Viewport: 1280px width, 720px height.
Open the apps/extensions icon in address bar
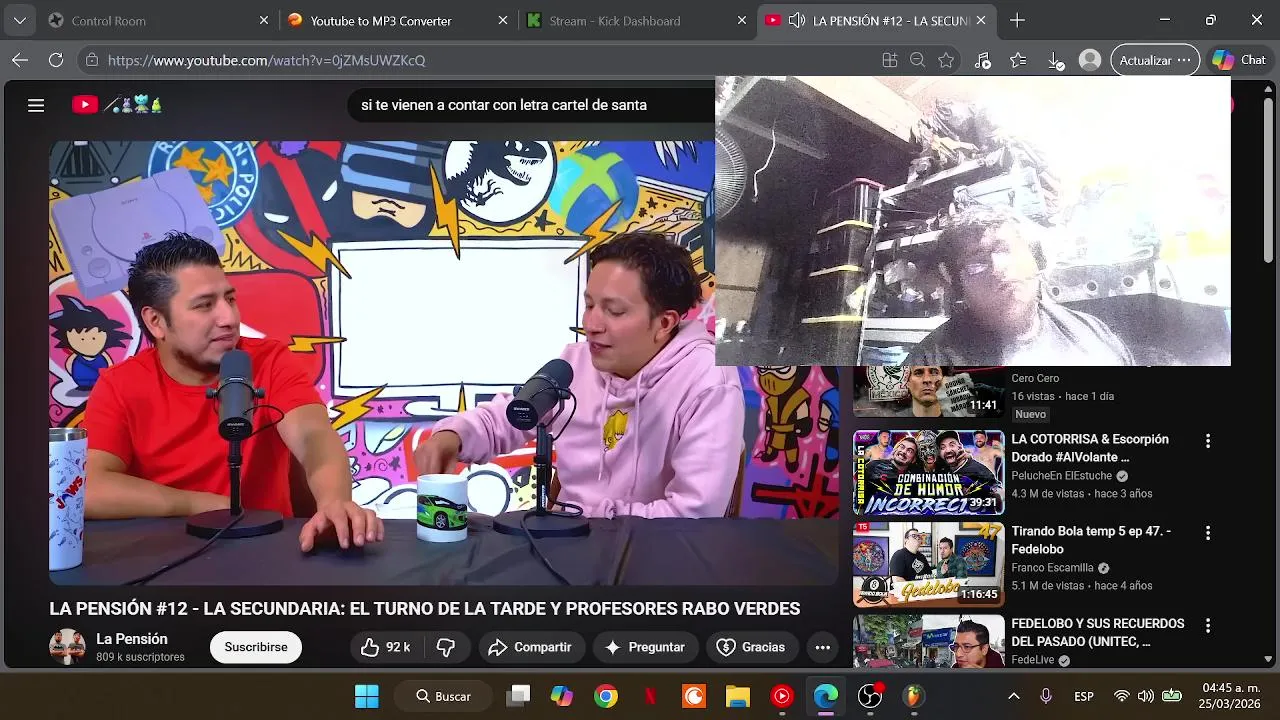point(890,60)
